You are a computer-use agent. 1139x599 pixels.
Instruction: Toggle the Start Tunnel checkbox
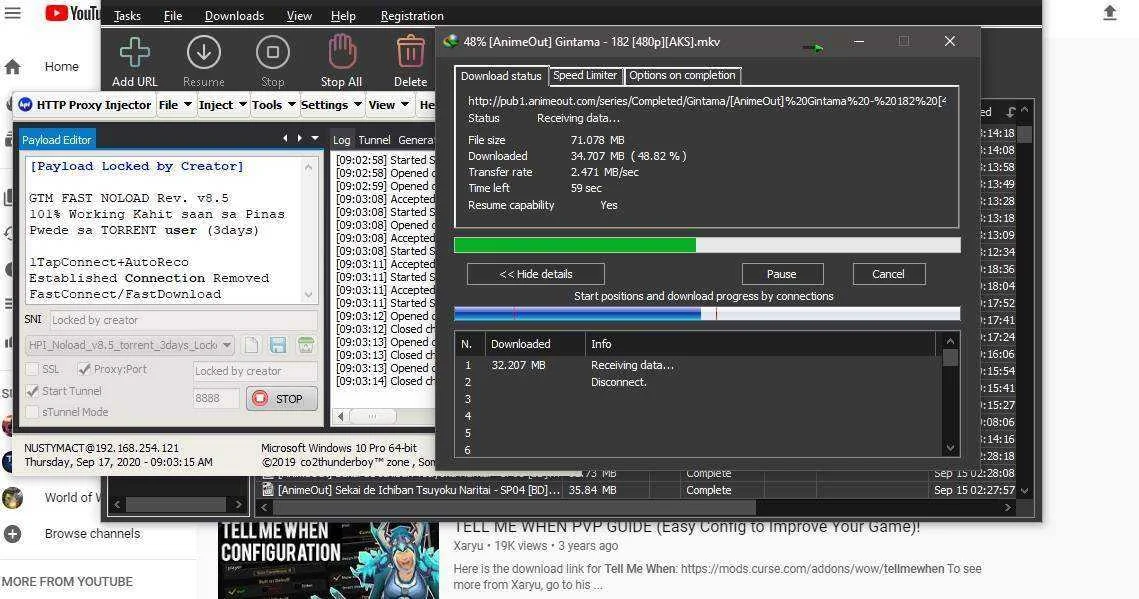pos(32,391)
